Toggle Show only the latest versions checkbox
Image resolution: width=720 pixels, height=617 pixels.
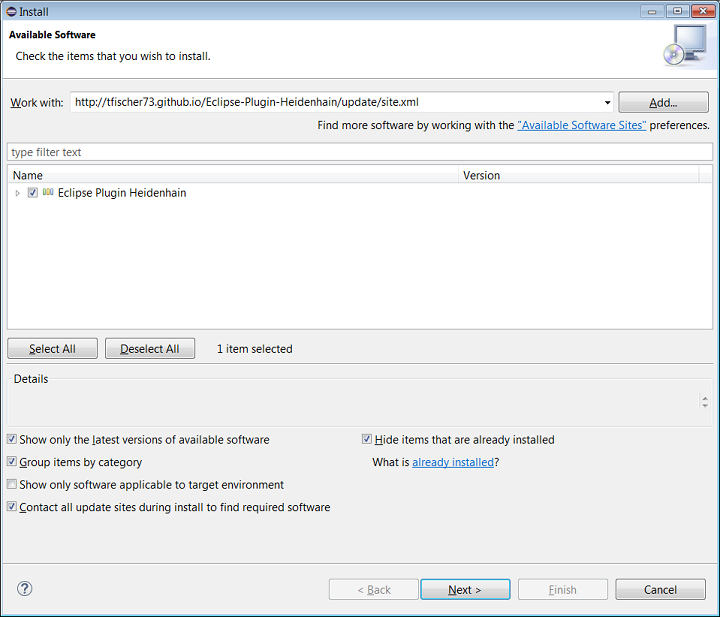click(x=12, y=439)
